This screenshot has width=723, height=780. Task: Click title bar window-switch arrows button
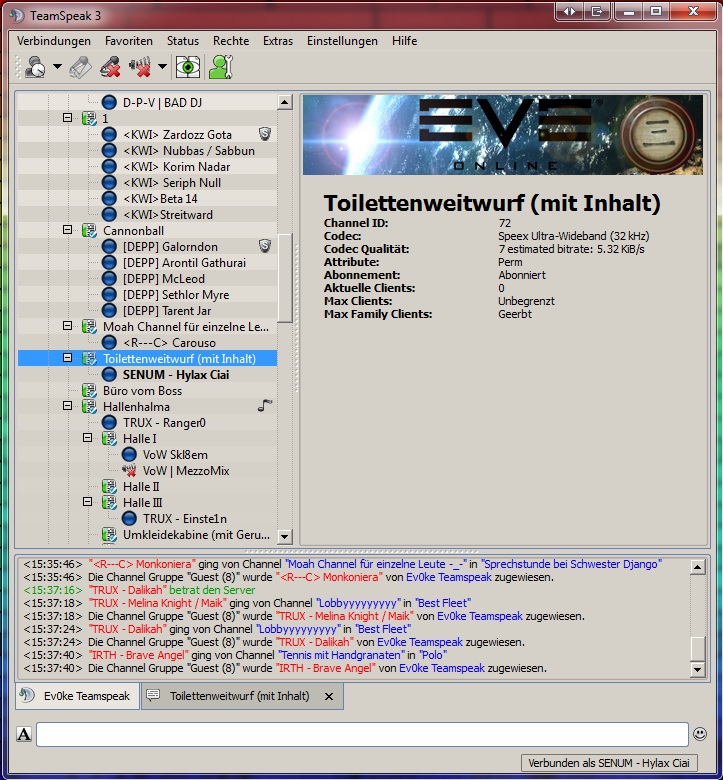[x=569, y=11]
